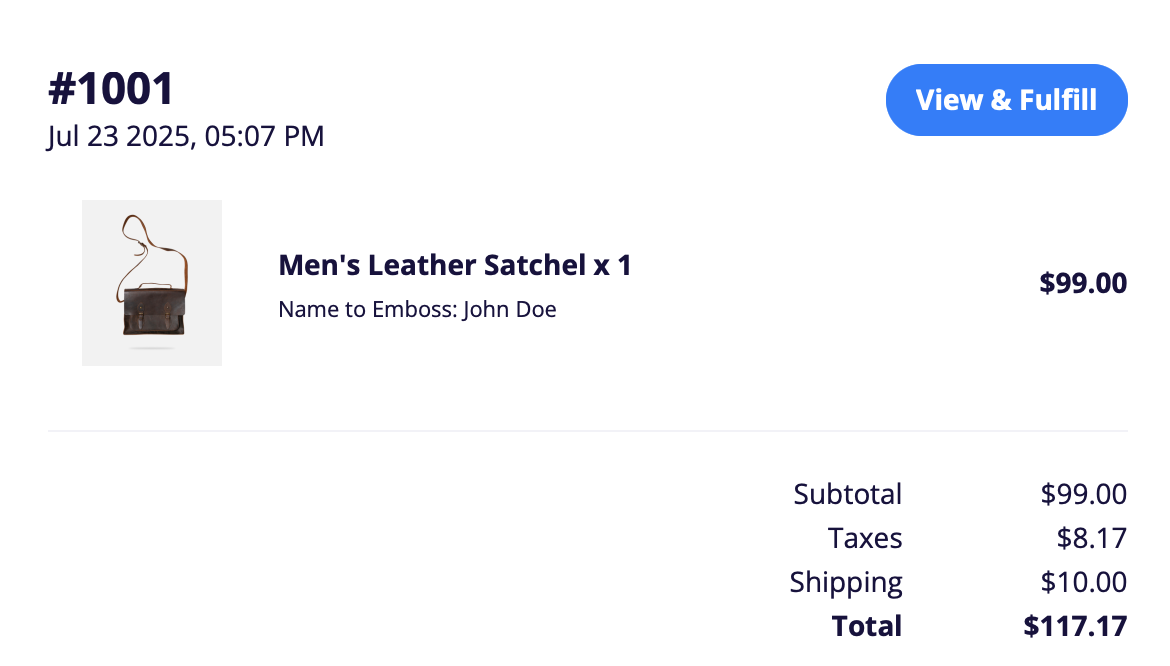The width and height of the screenshot is (1170, 666).
Task: Click the Name to Emboss: John Doe line
Action: pyautogui.click(x=417, y=309)
